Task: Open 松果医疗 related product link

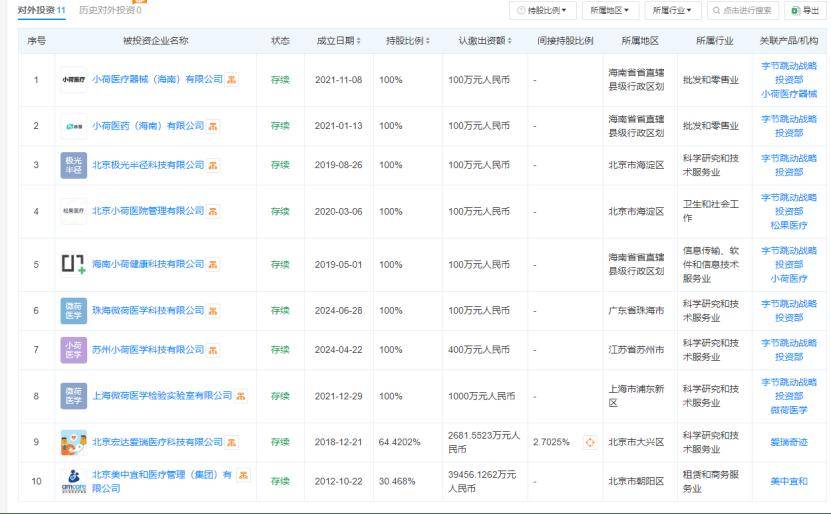Action: [x=789, y=225]
